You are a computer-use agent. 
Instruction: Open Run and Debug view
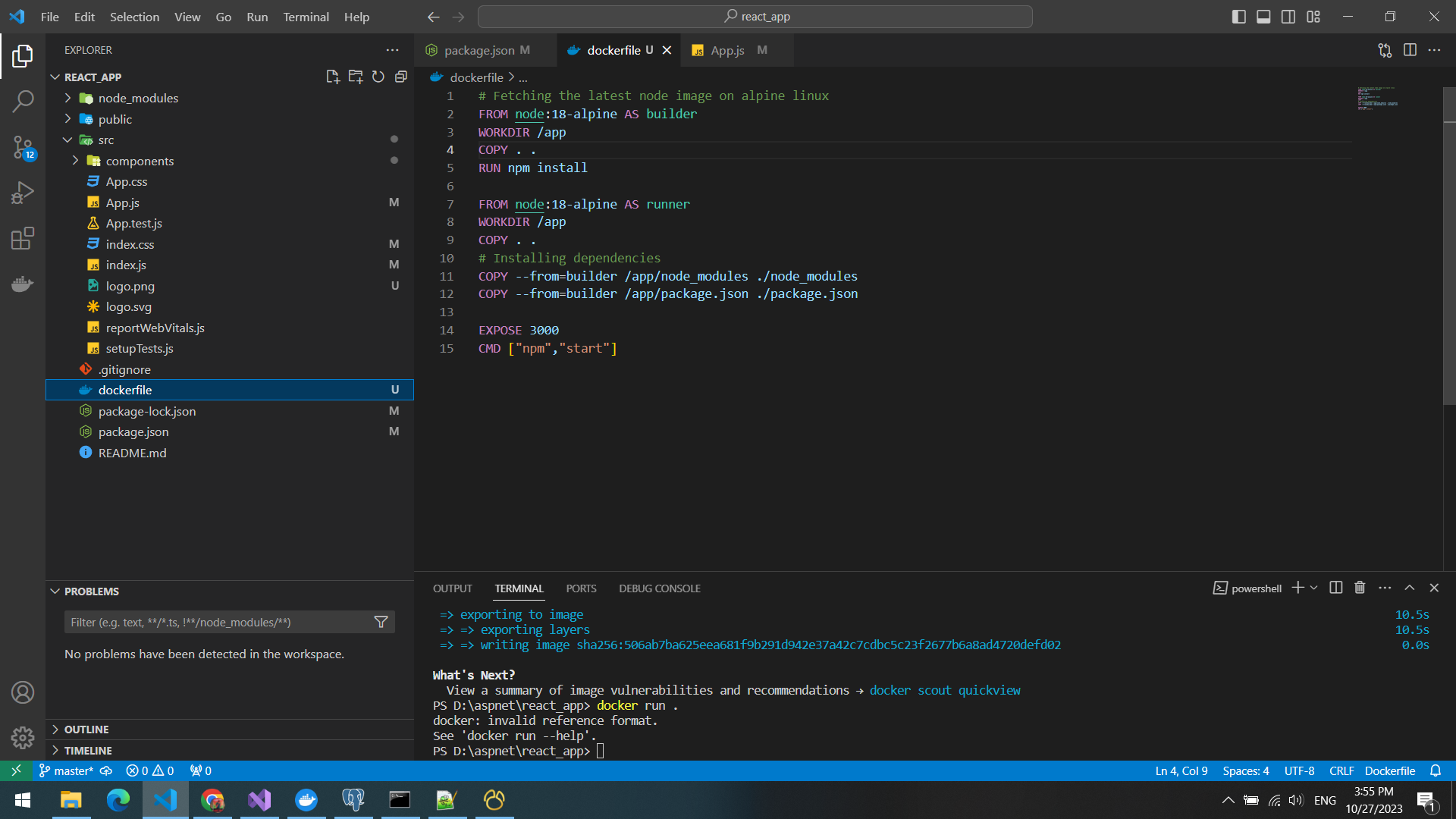tap(23, 193)
